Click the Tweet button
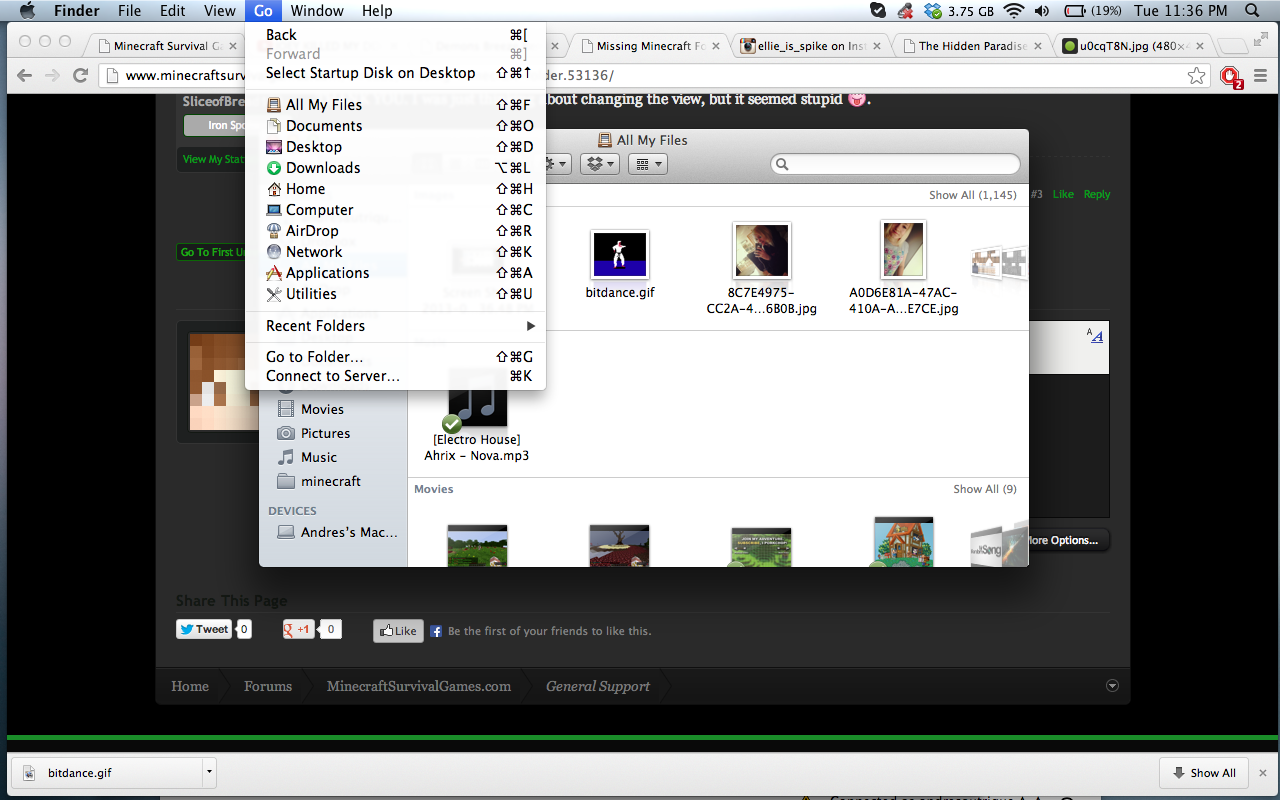The height and width of the screenshot is (800, 1280). click(x=205, y=629)
